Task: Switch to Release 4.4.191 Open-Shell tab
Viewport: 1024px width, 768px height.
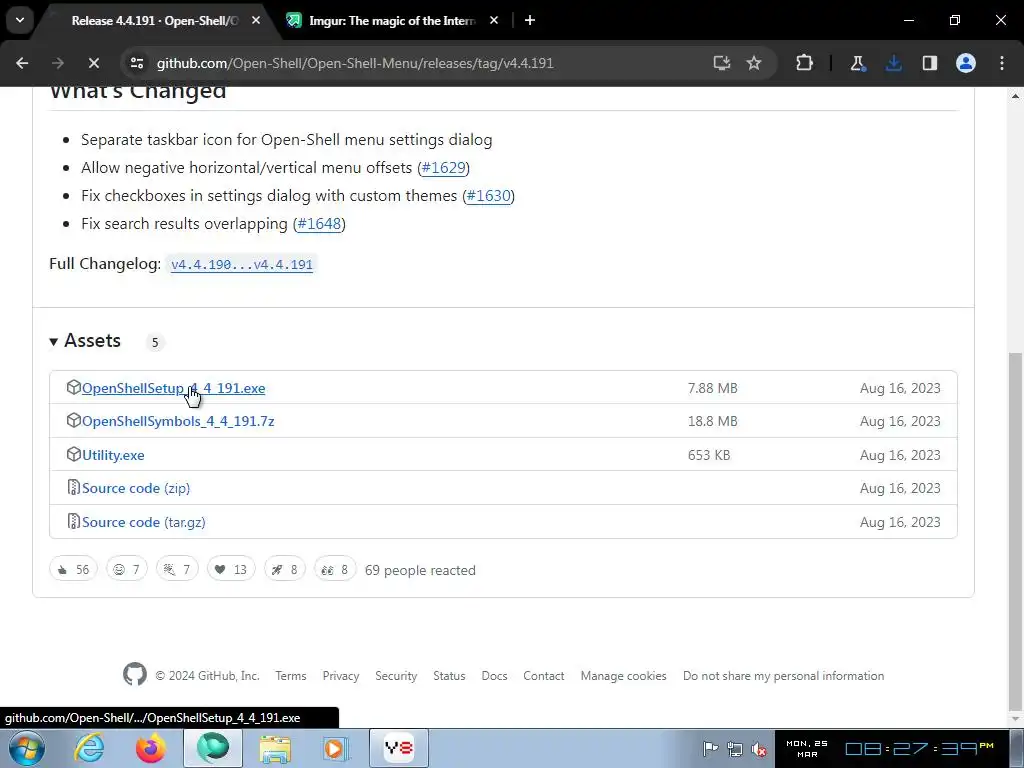Action: coord(155,21)
